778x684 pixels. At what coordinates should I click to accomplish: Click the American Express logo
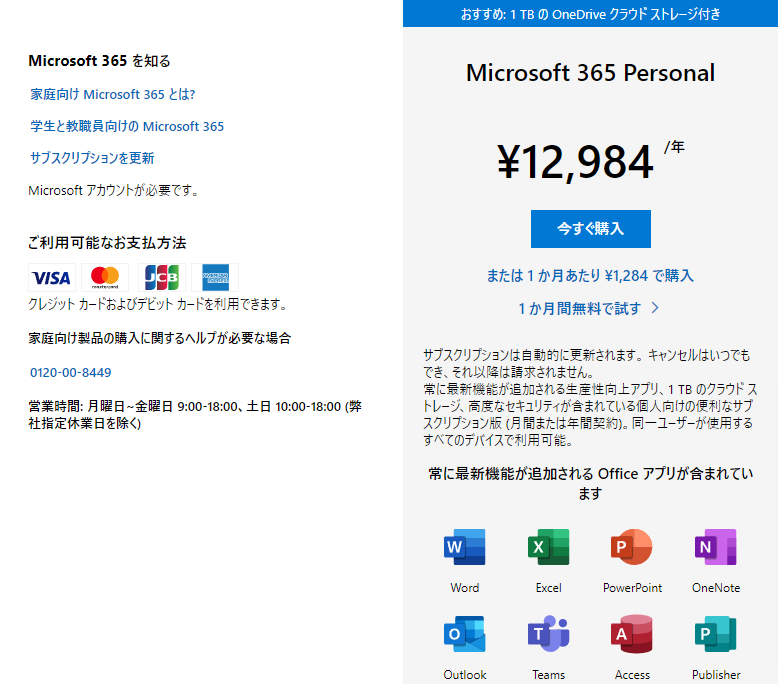pos(215,277)
